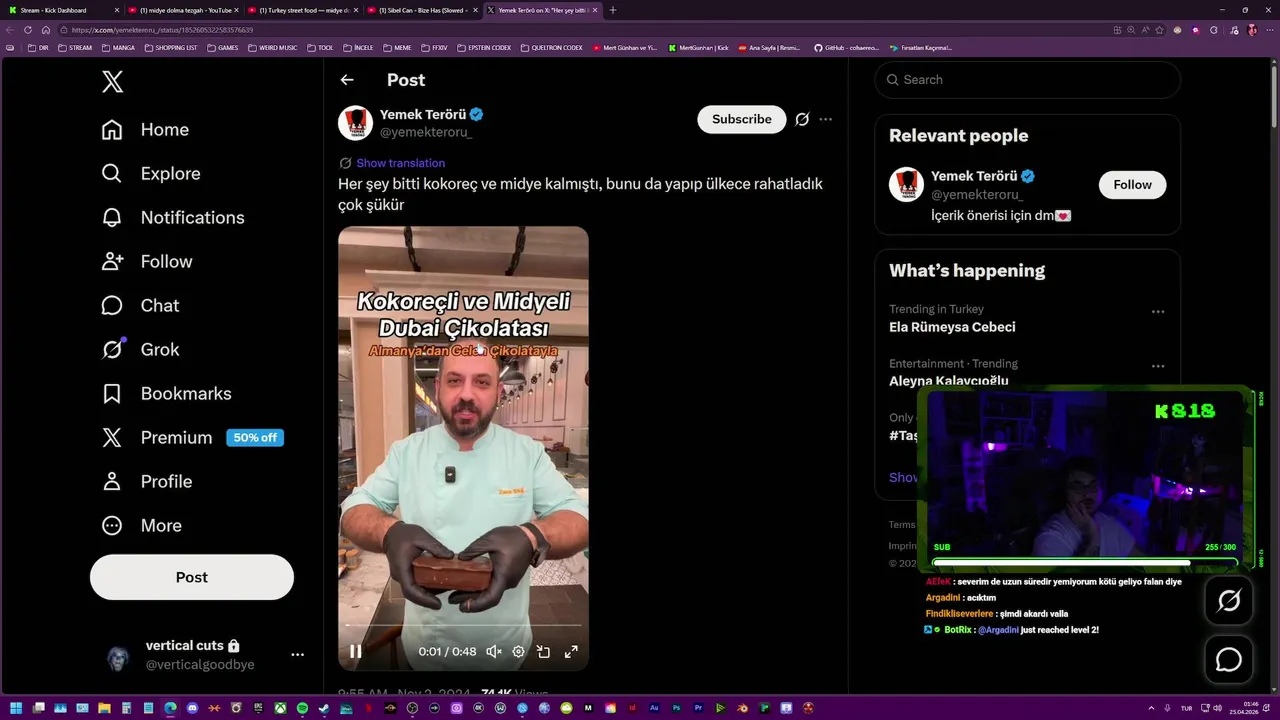Click the X logo in the sidebar
This screenshot has width=1280, height=720.
tap(113, 82)
